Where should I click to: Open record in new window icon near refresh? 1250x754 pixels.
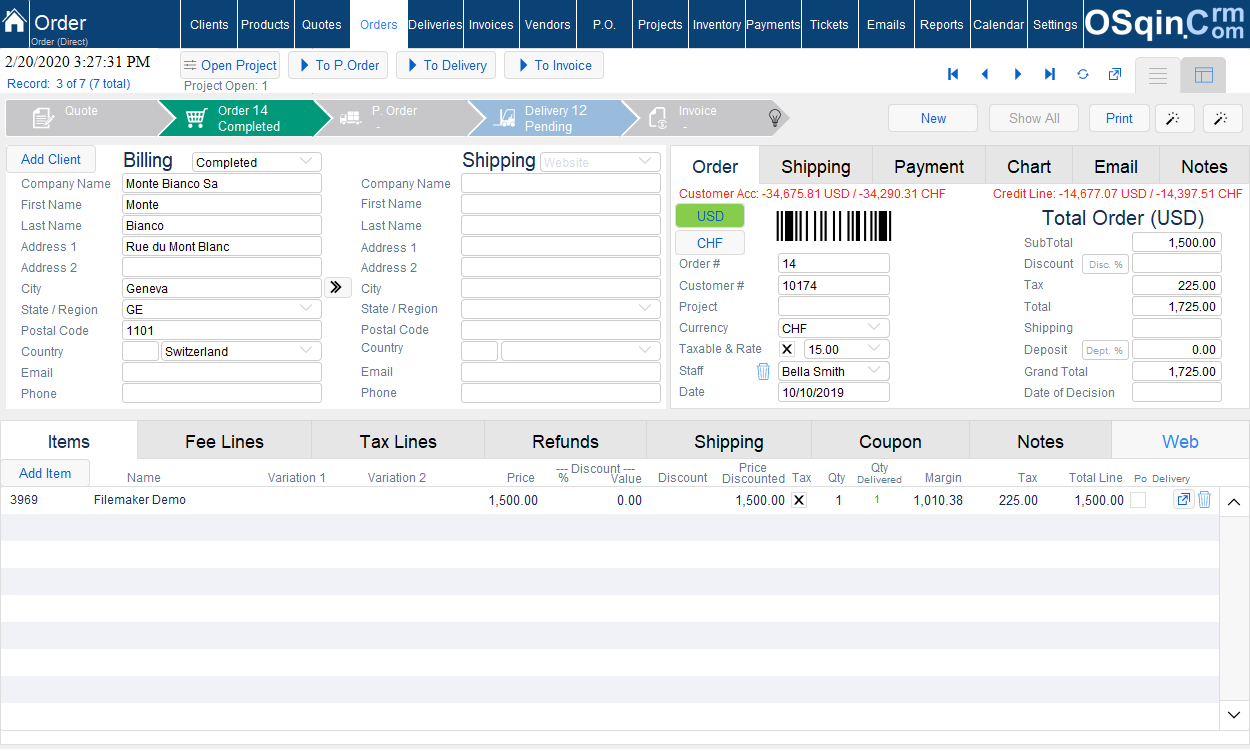click(1114, 74)
